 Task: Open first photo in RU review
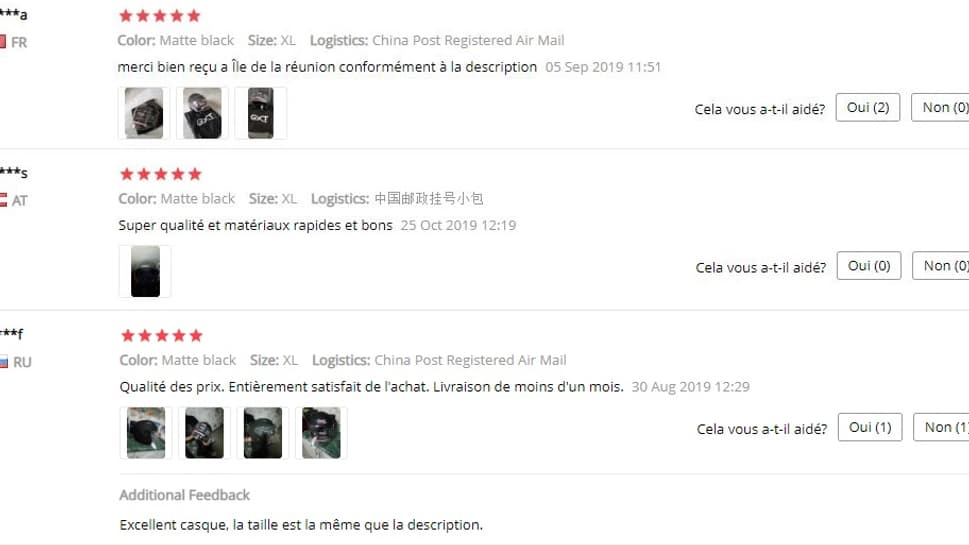pos(146,433)
